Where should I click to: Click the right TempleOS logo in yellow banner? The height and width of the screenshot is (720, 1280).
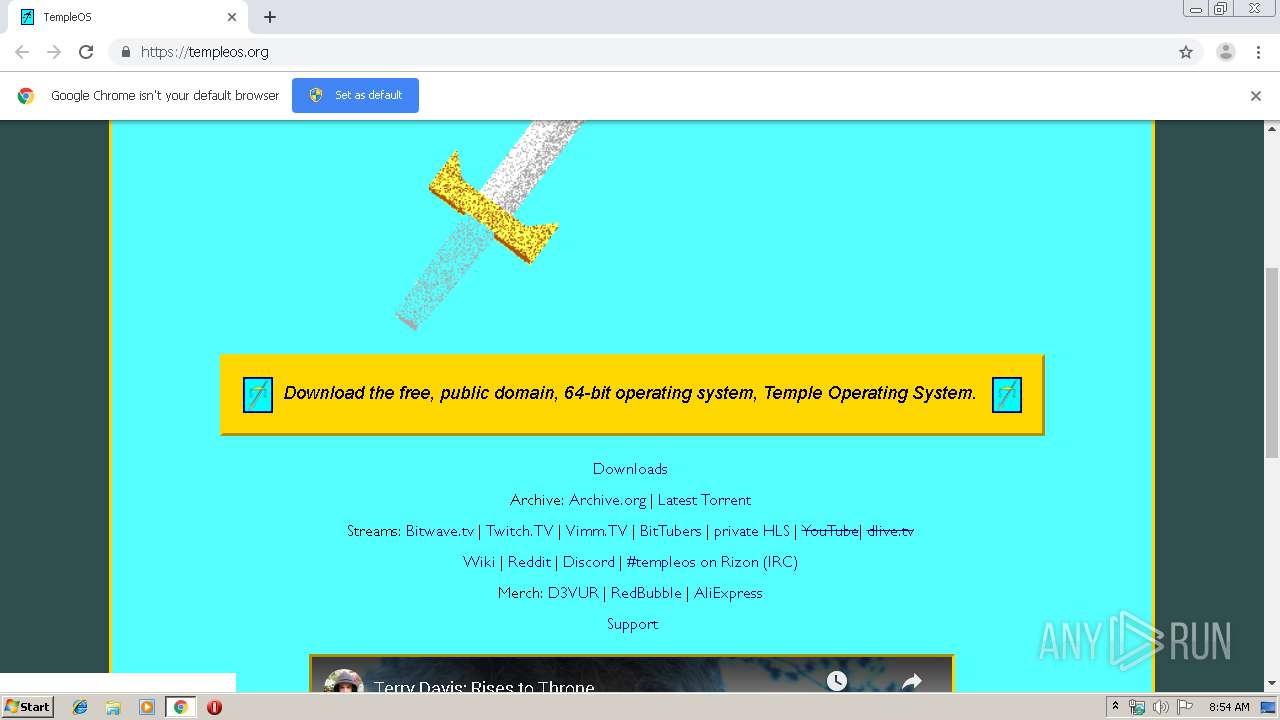point(1007,394)
